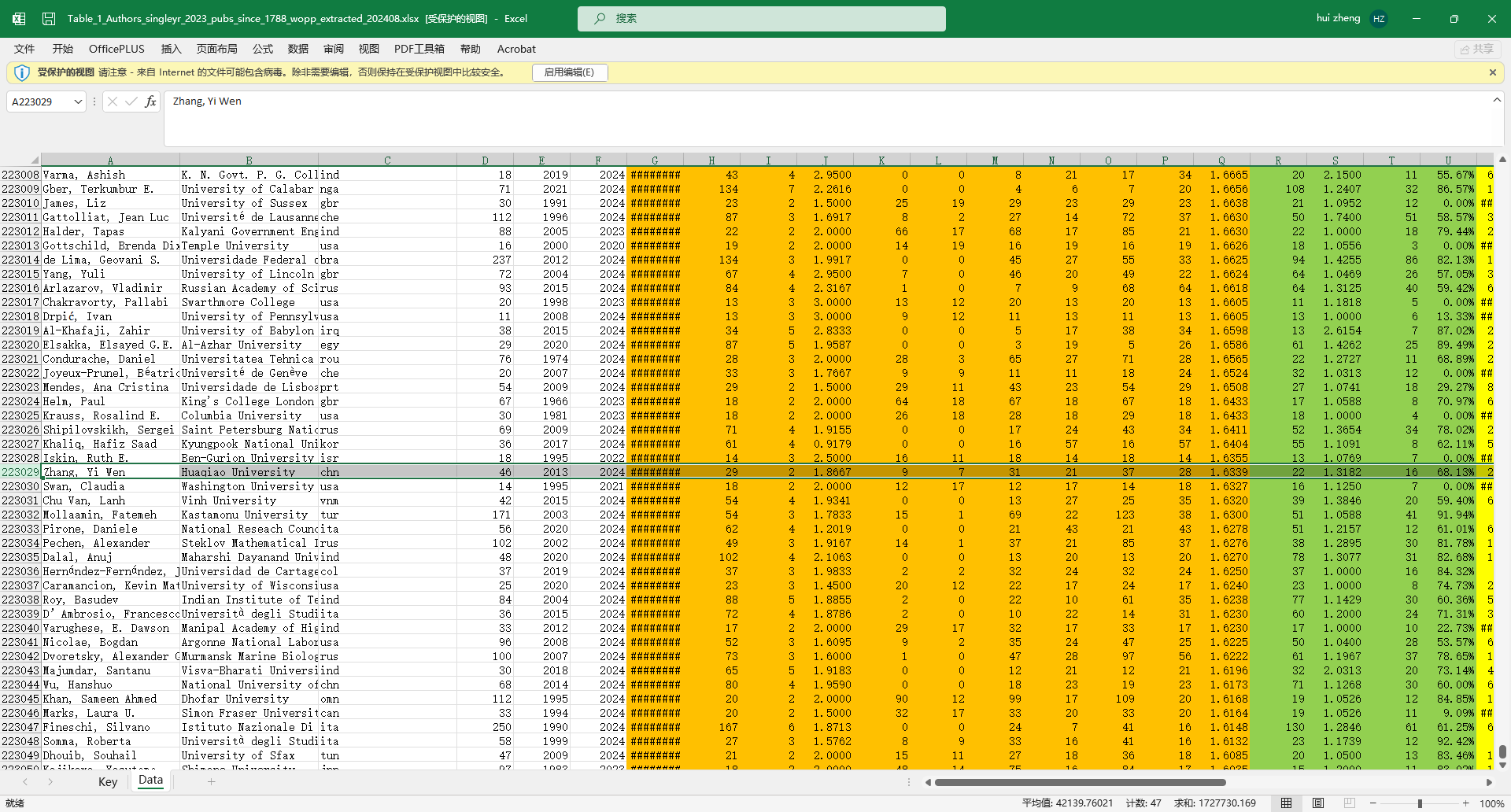Viewport: 1511px width, 812px height.
Task: Click the zoom out minus icon
Action: [1372, 803]
